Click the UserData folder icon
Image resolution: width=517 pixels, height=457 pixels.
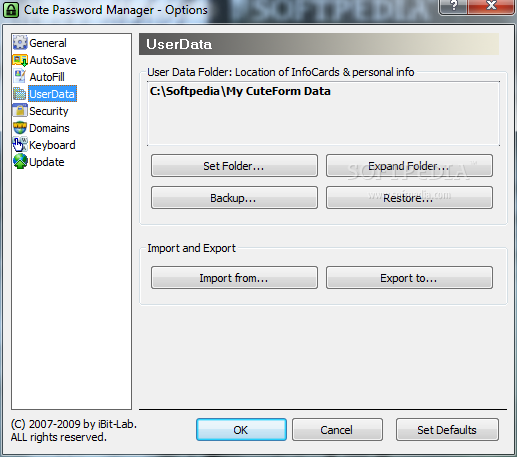[20, 94]
